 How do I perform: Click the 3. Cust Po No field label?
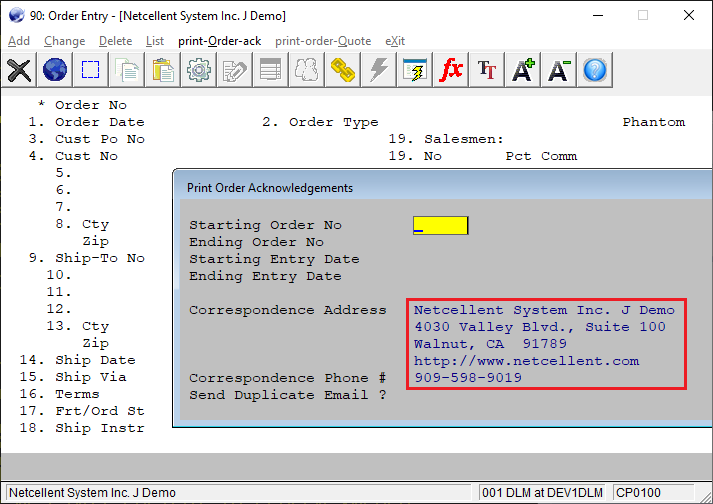pyautogui.click(x=86, y=139)
